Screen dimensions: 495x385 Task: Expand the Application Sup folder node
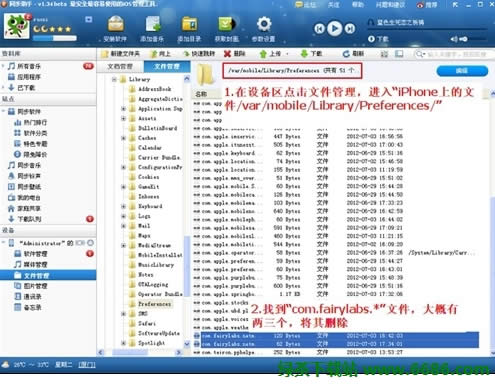pos(124,109)
